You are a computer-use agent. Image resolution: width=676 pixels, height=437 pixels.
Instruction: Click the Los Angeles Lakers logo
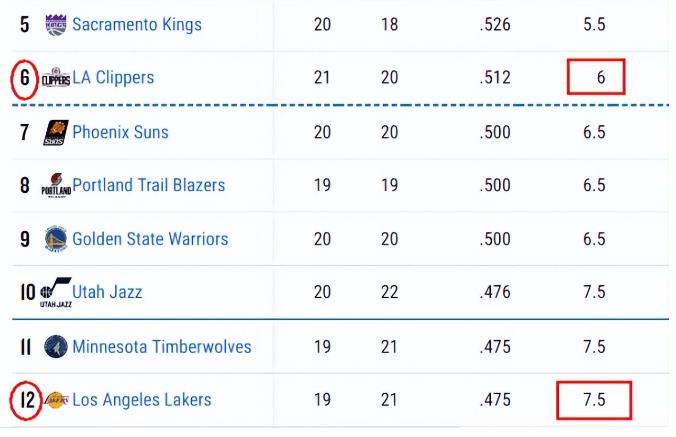[x=56, y=400]
